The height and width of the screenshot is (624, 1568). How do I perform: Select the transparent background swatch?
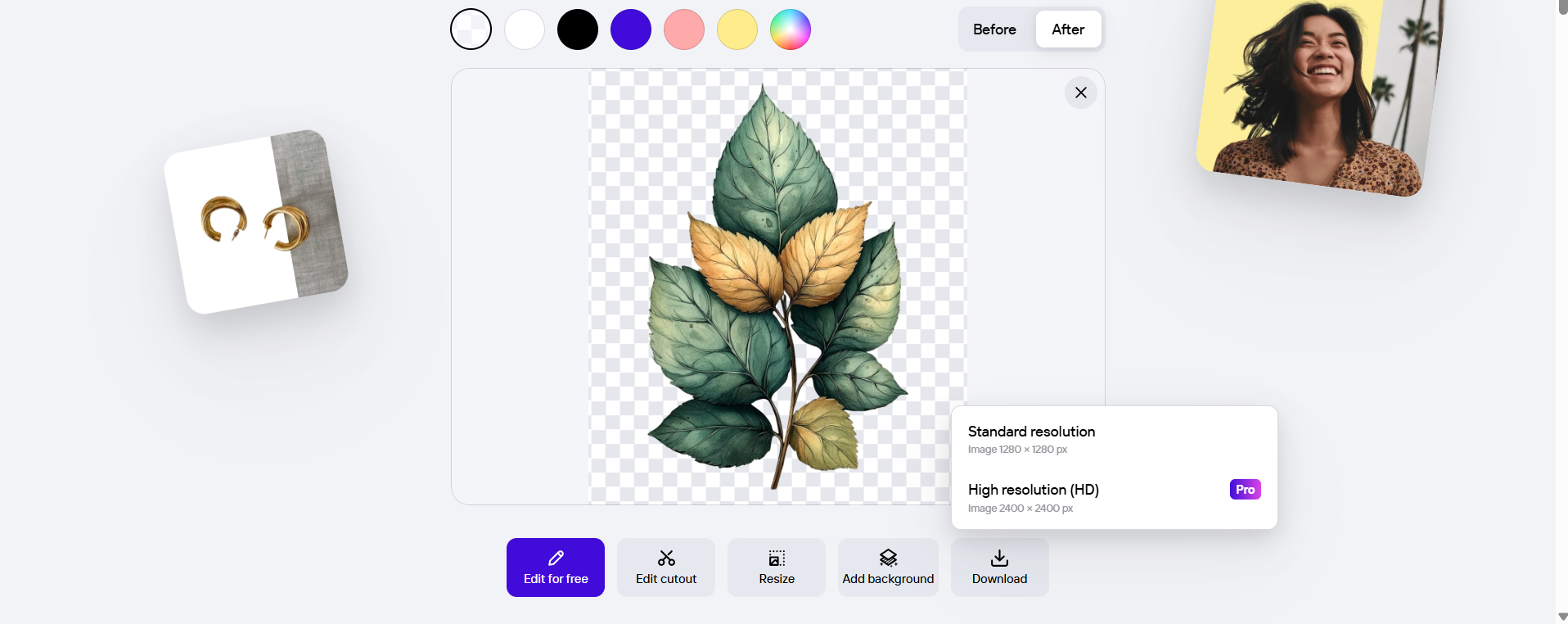471,29
